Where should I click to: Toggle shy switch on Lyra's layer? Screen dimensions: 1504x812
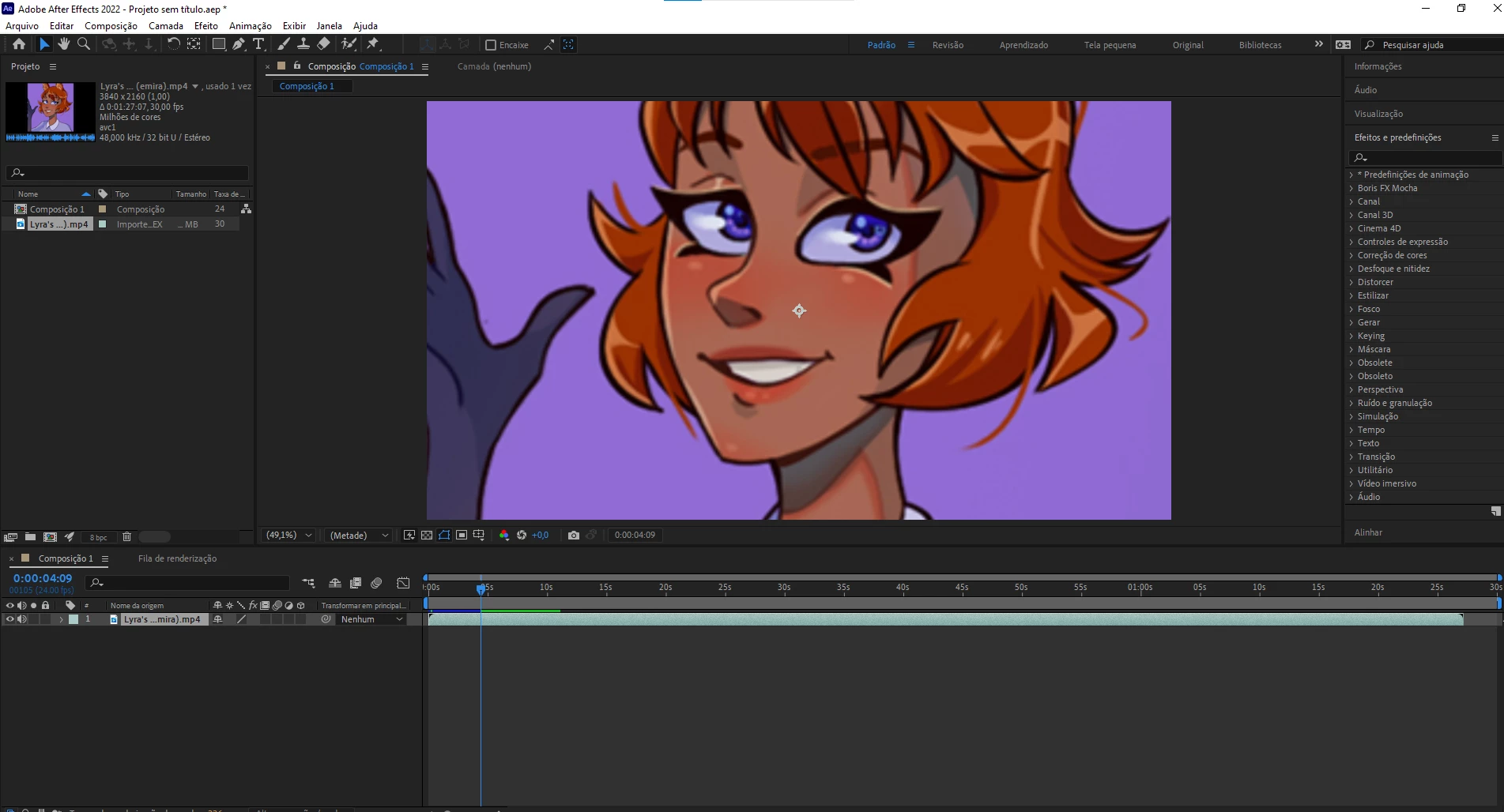point(218,619)
